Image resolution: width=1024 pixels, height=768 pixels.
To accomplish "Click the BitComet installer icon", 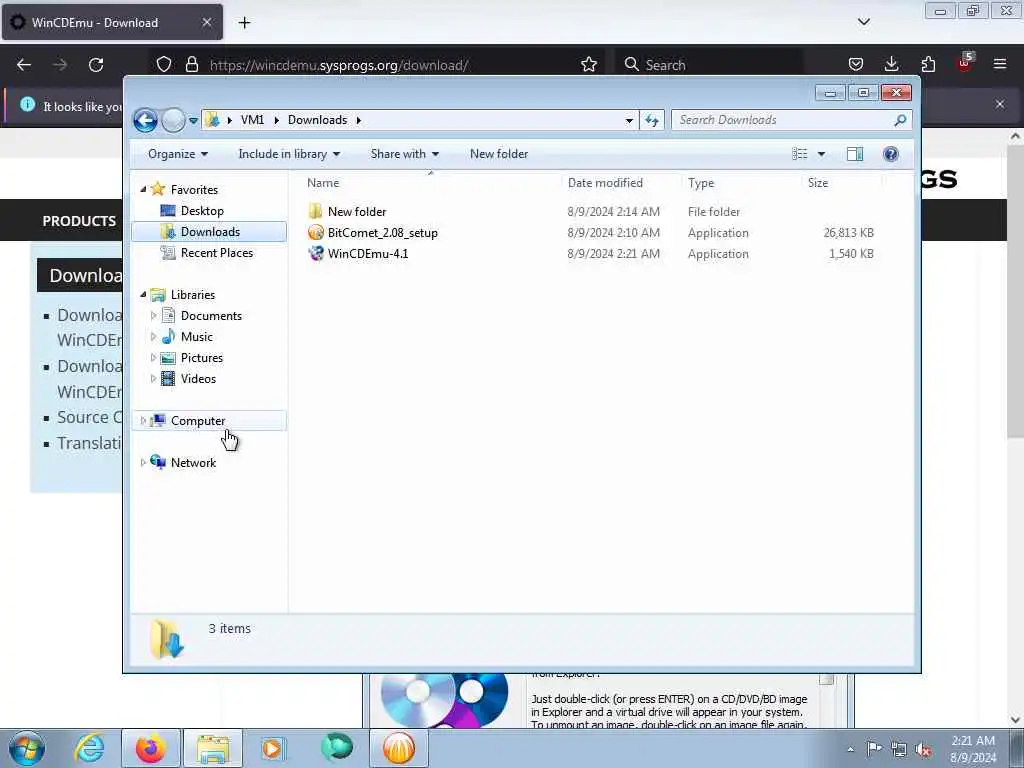I will tap(315, 232).
